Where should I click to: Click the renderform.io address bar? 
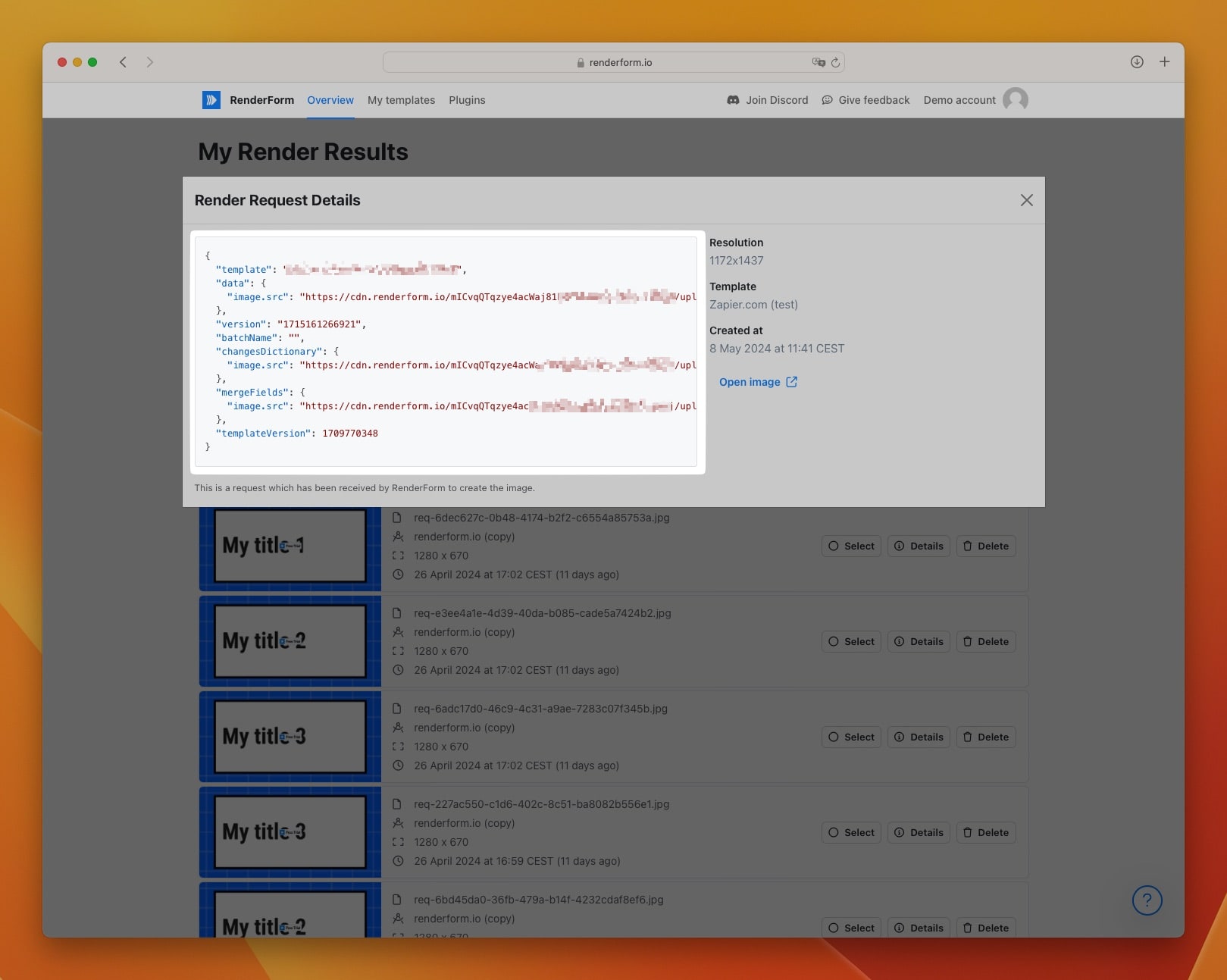[614, 62]
